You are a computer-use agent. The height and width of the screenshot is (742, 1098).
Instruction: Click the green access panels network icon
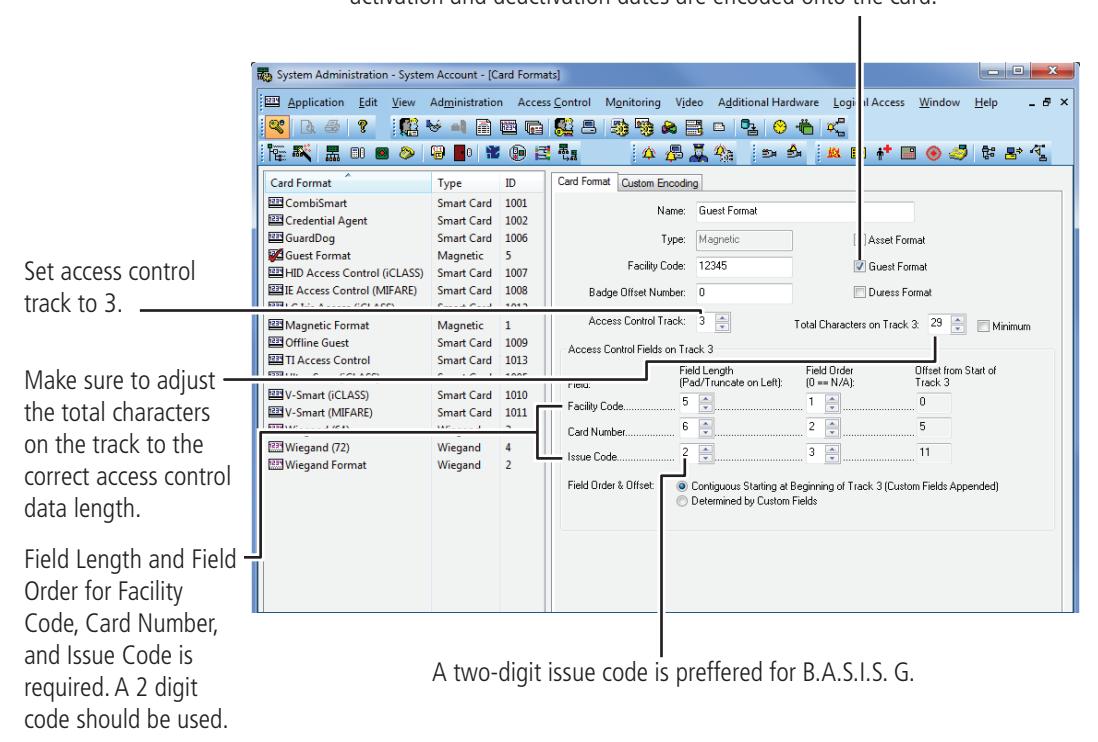point(332,153)
